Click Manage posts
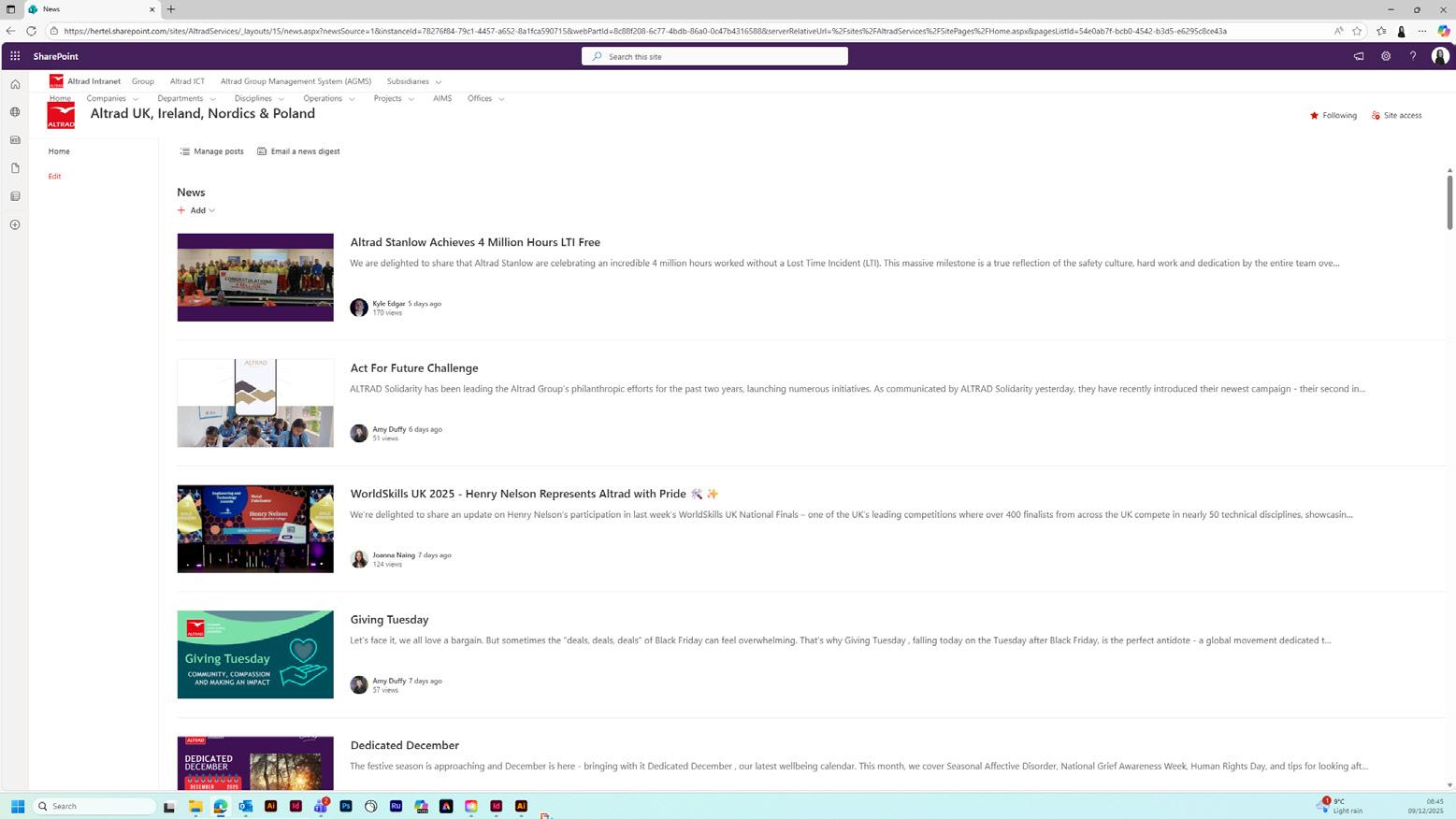Image resolution: width=1456 pixels, height=819 pixels. [x=211, y=151]
